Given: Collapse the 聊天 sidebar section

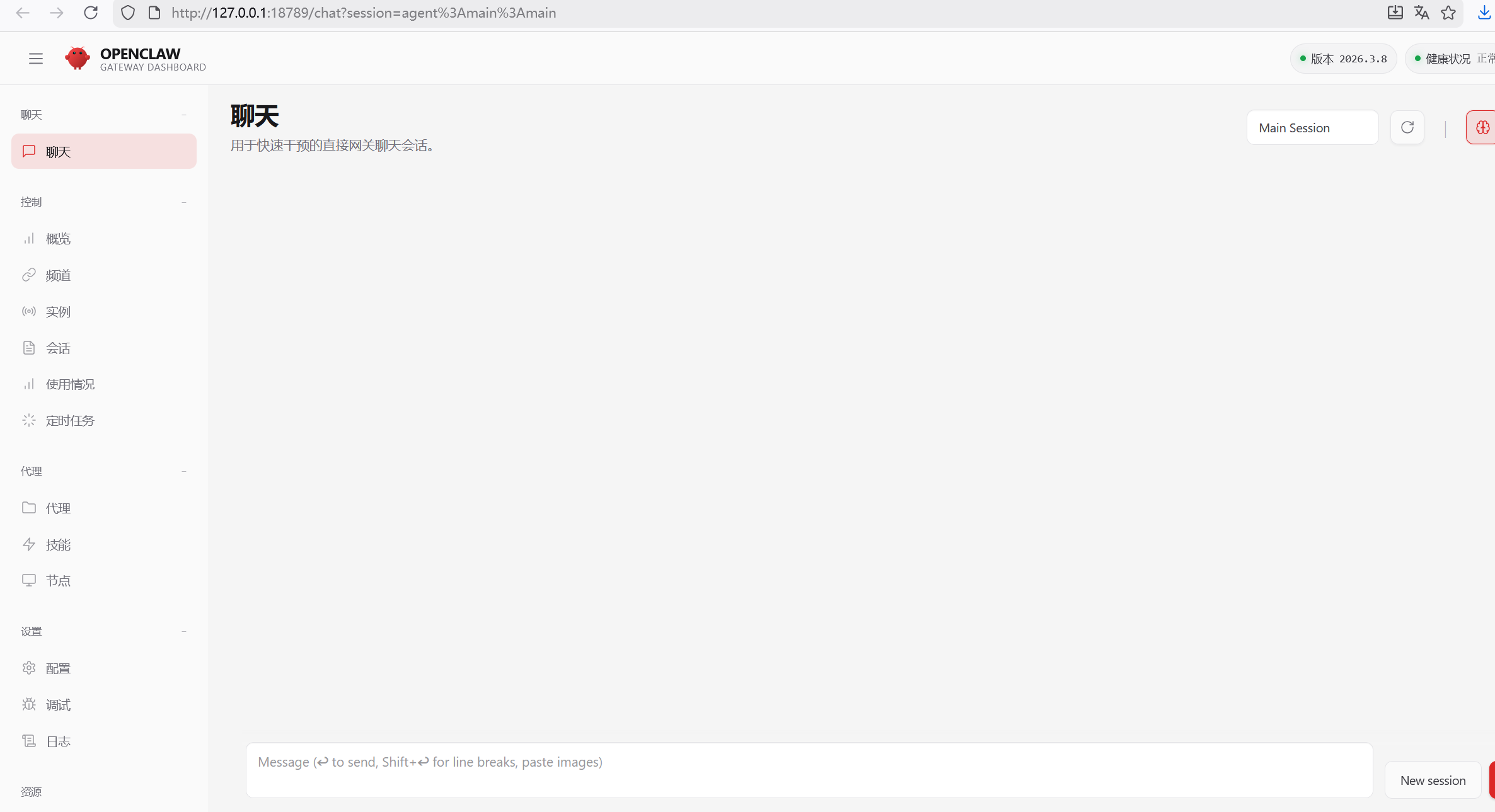Looking at the screenshot, I should tap(184, 115).
